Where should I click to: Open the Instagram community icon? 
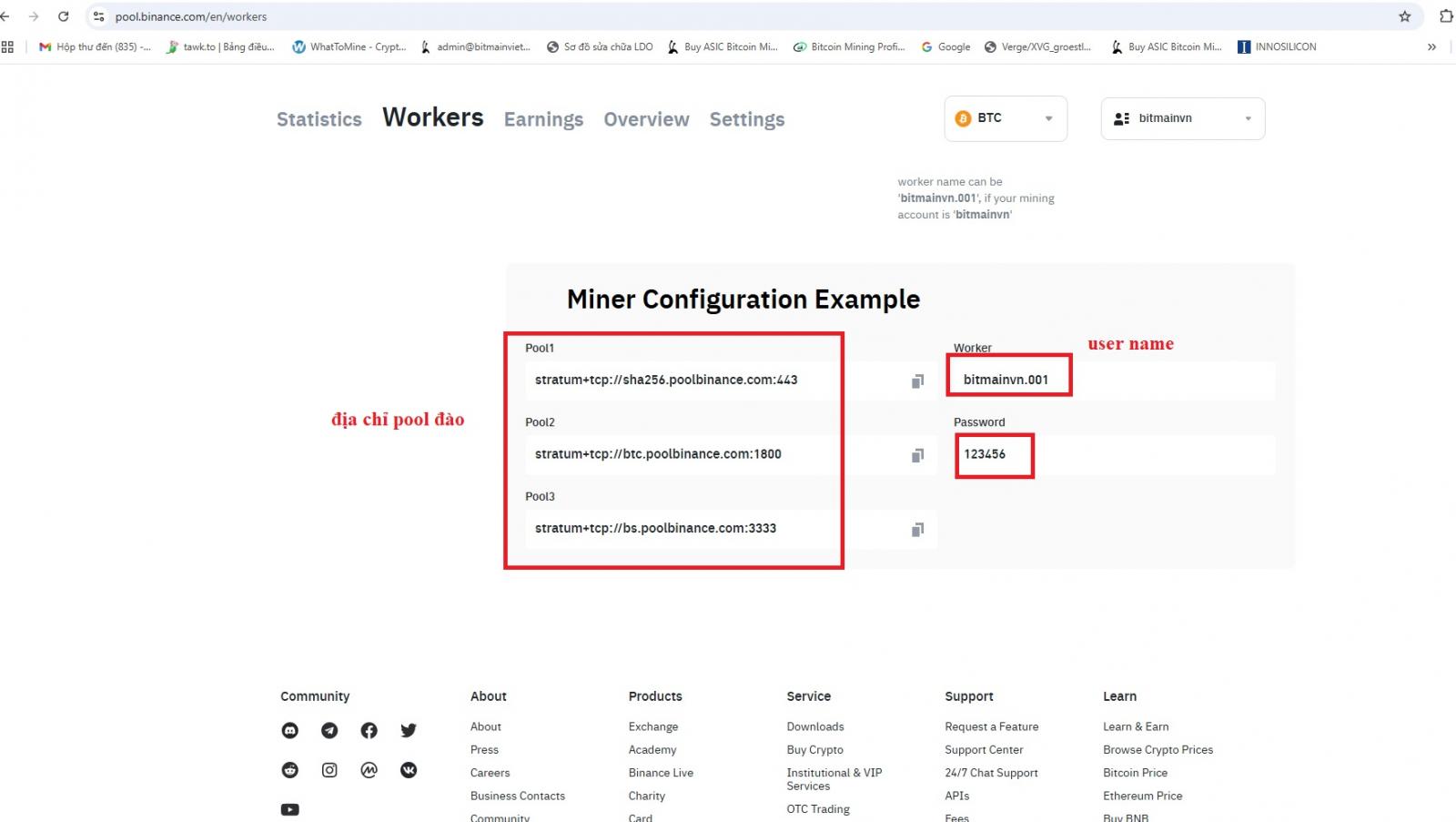[329, 770]
